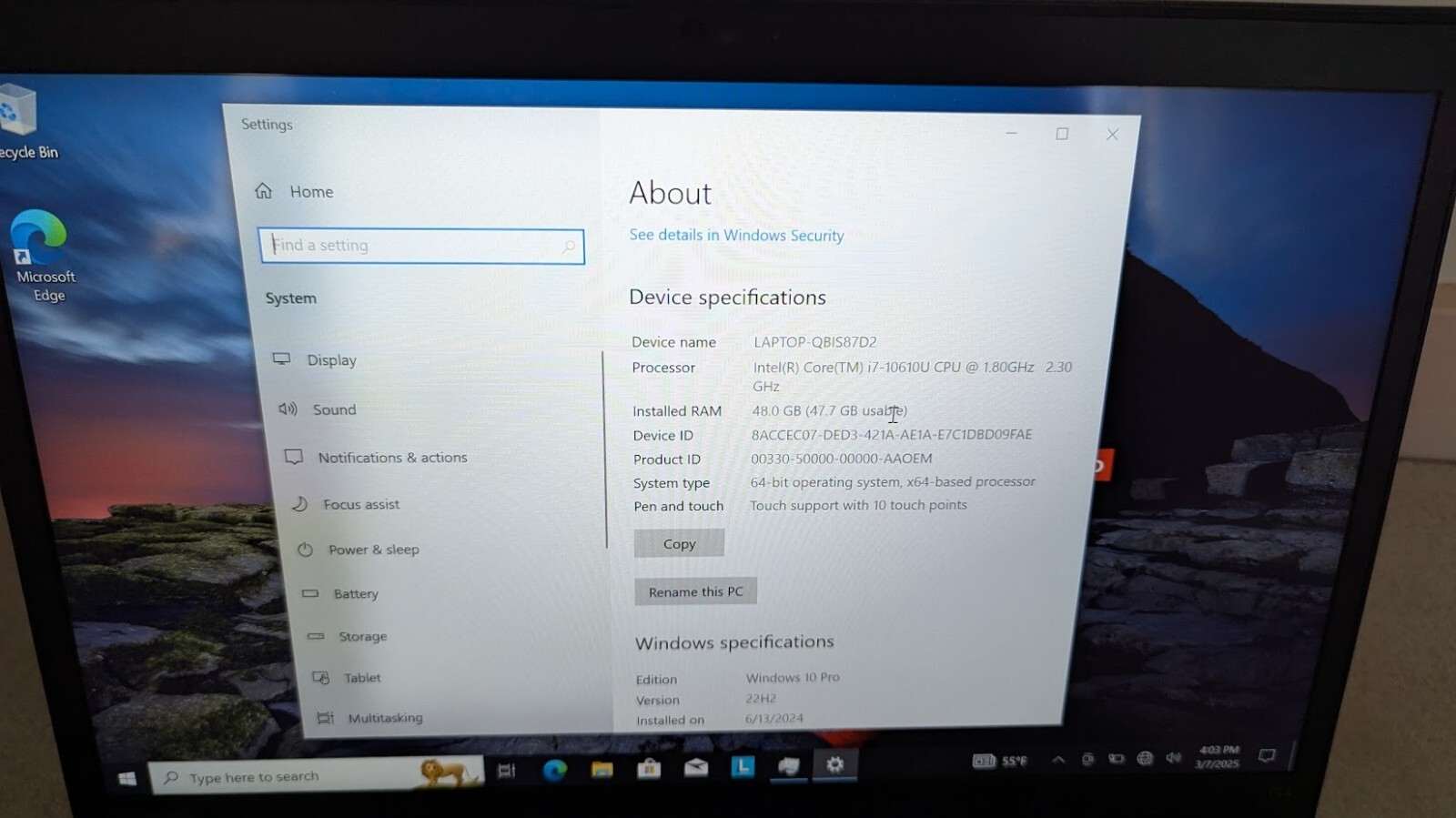Open Power & sleep settings
1456x818 pixels.
[359, 550]
